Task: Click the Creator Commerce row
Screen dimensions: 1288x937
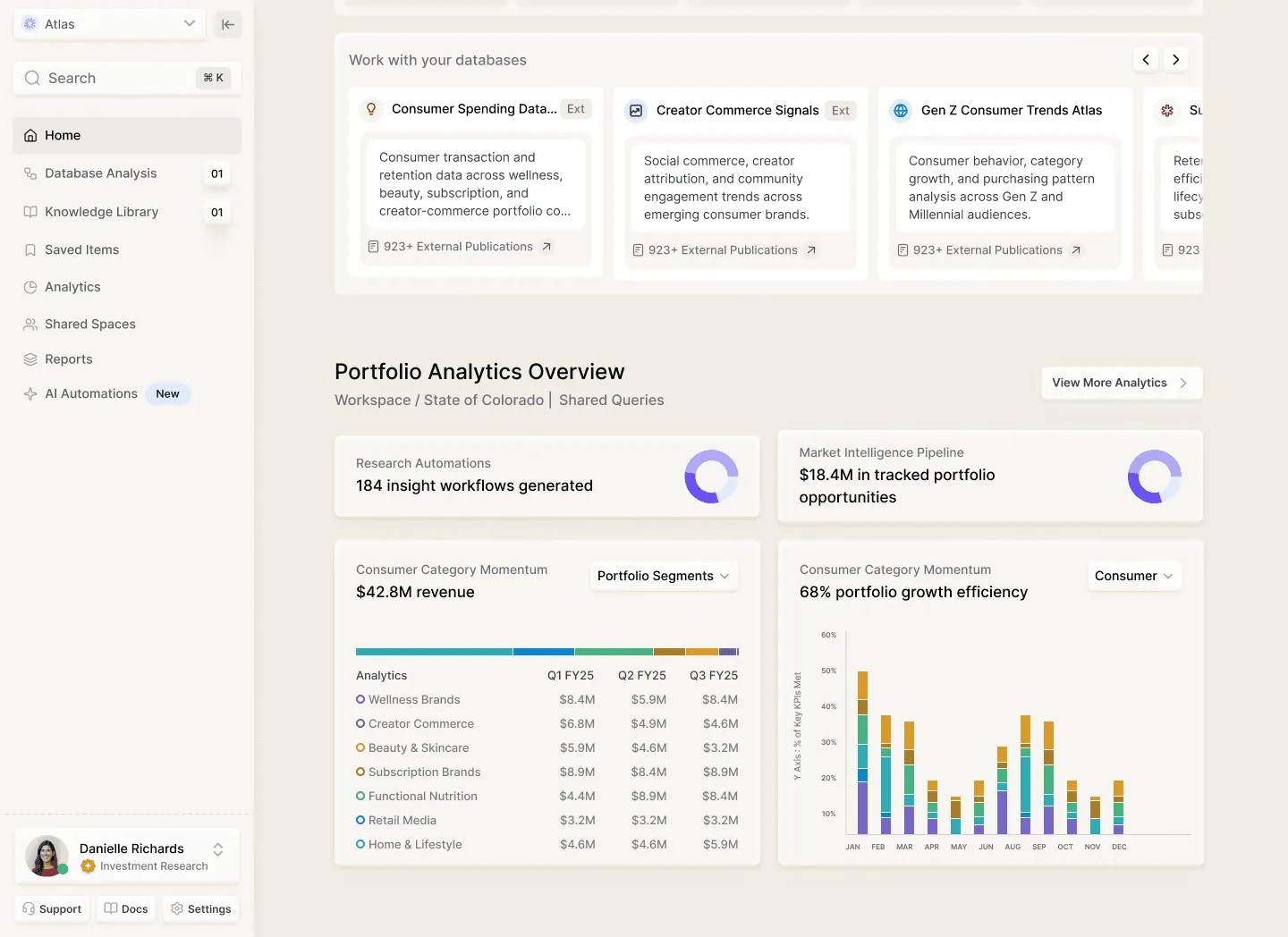Action: coord(547,724)
